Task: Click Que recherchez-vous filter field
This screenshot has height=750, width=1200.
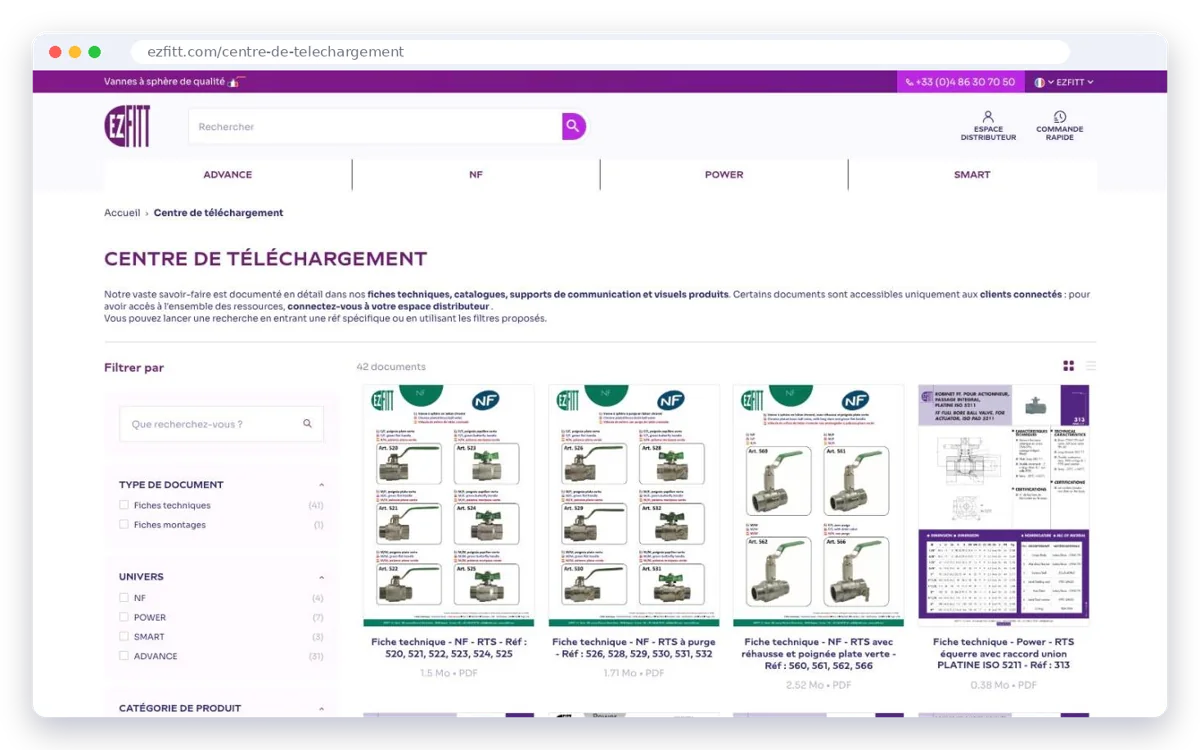Action: point(221,424)
